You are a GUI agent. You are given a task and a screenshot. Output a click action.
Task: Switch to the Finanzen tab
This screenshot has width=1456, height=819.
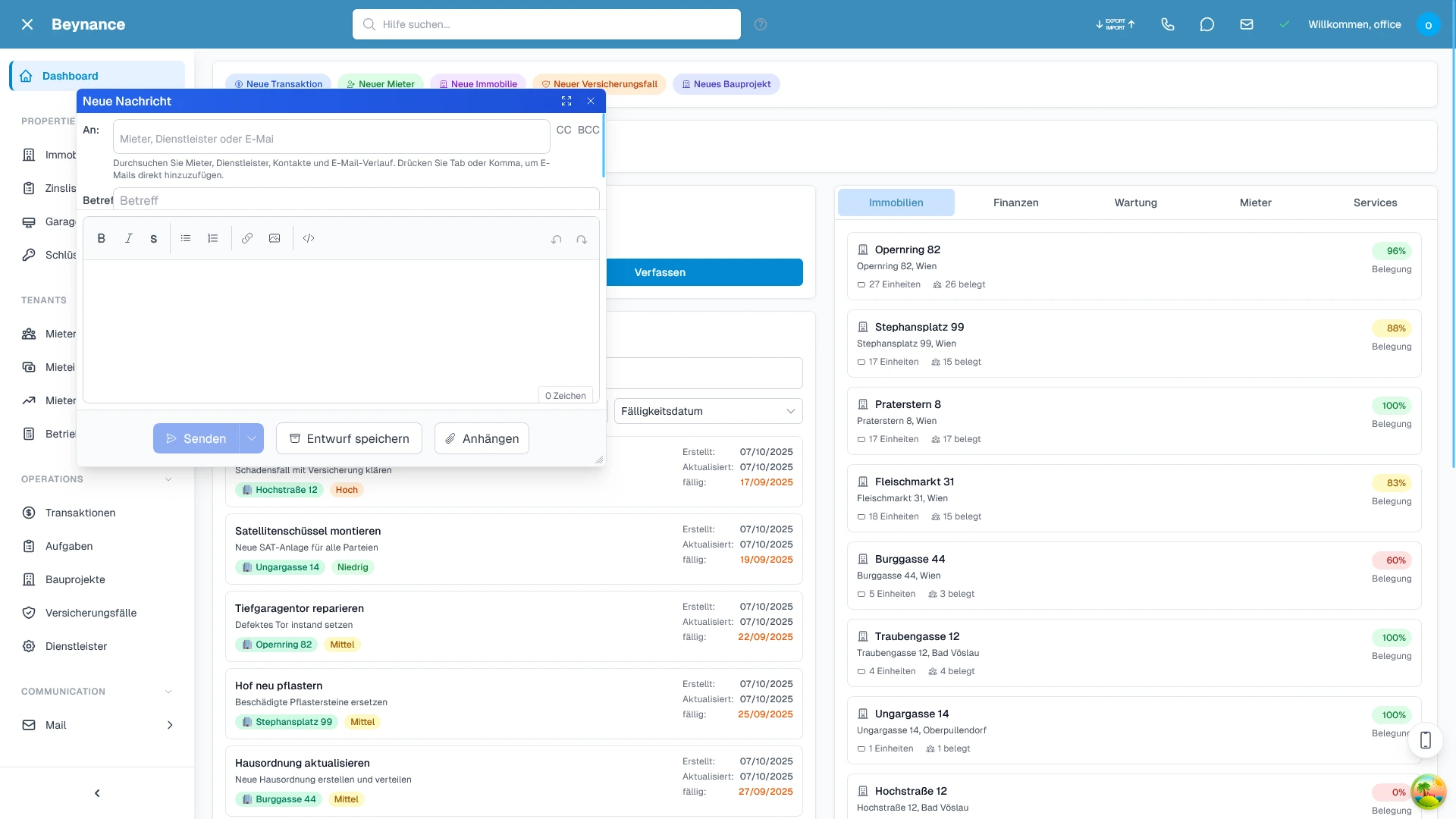coord(1015,202)
